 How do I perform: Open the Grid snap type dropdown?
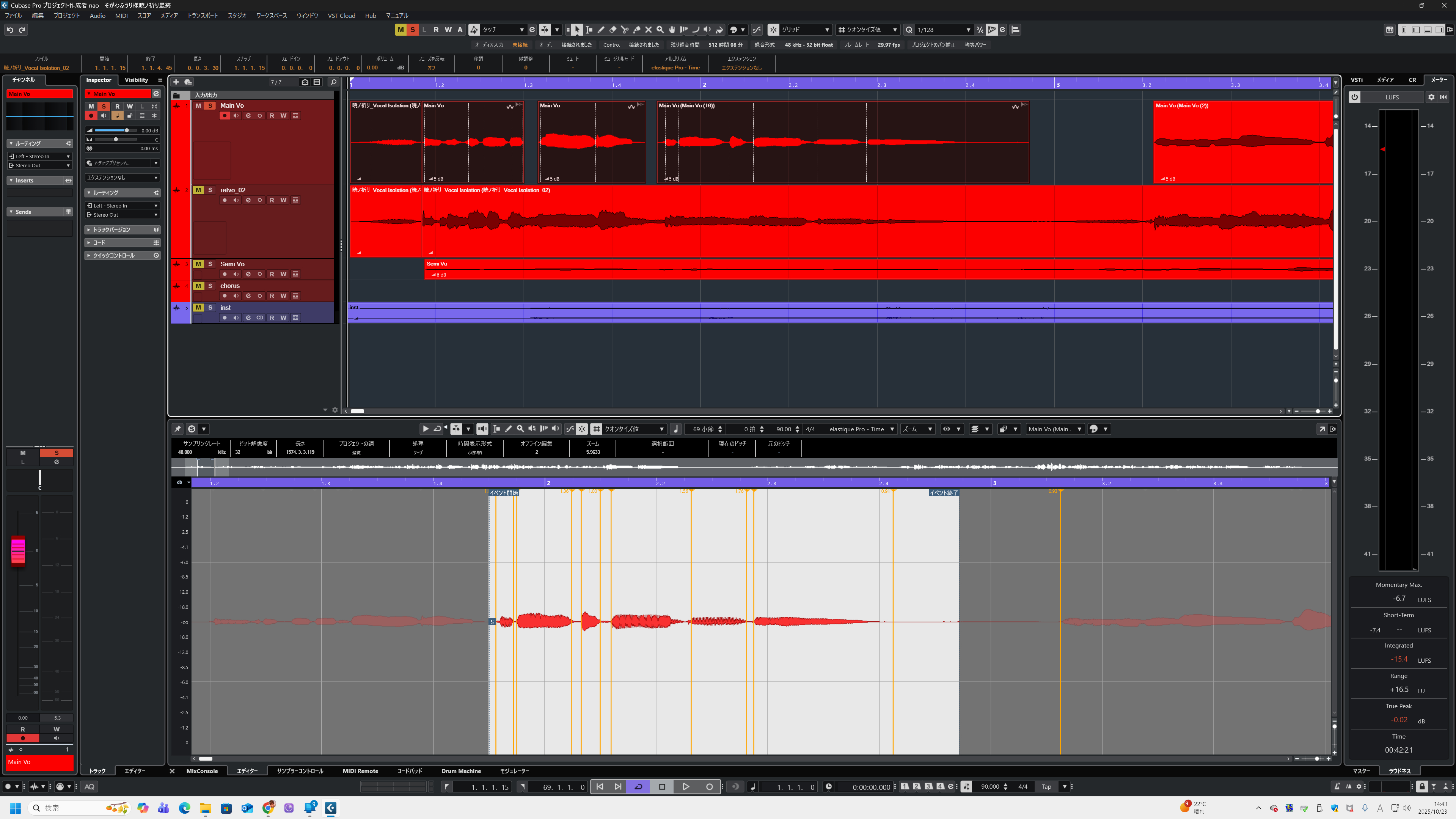click(827, 30)
